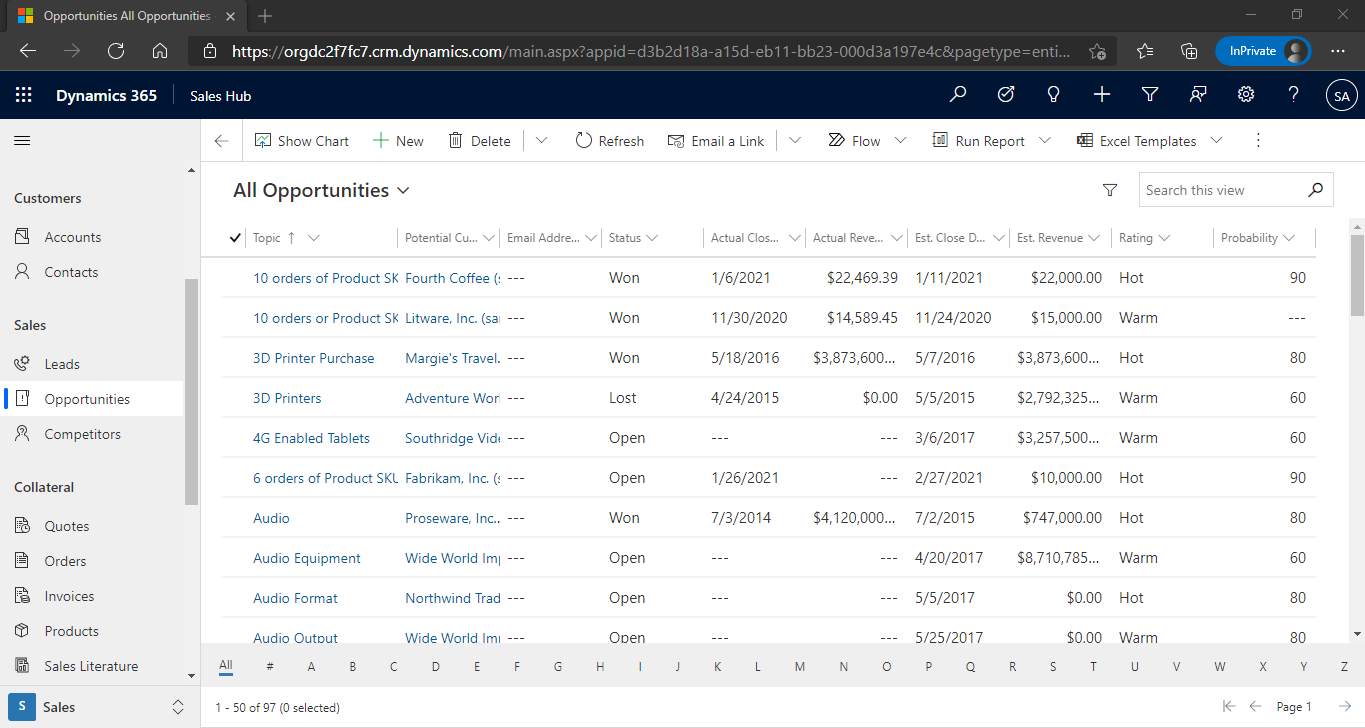Open the Dynamics 365 app launcher waffle
Screen dimensions: 1365x728
pyautogui.click(x=24, y=95)
